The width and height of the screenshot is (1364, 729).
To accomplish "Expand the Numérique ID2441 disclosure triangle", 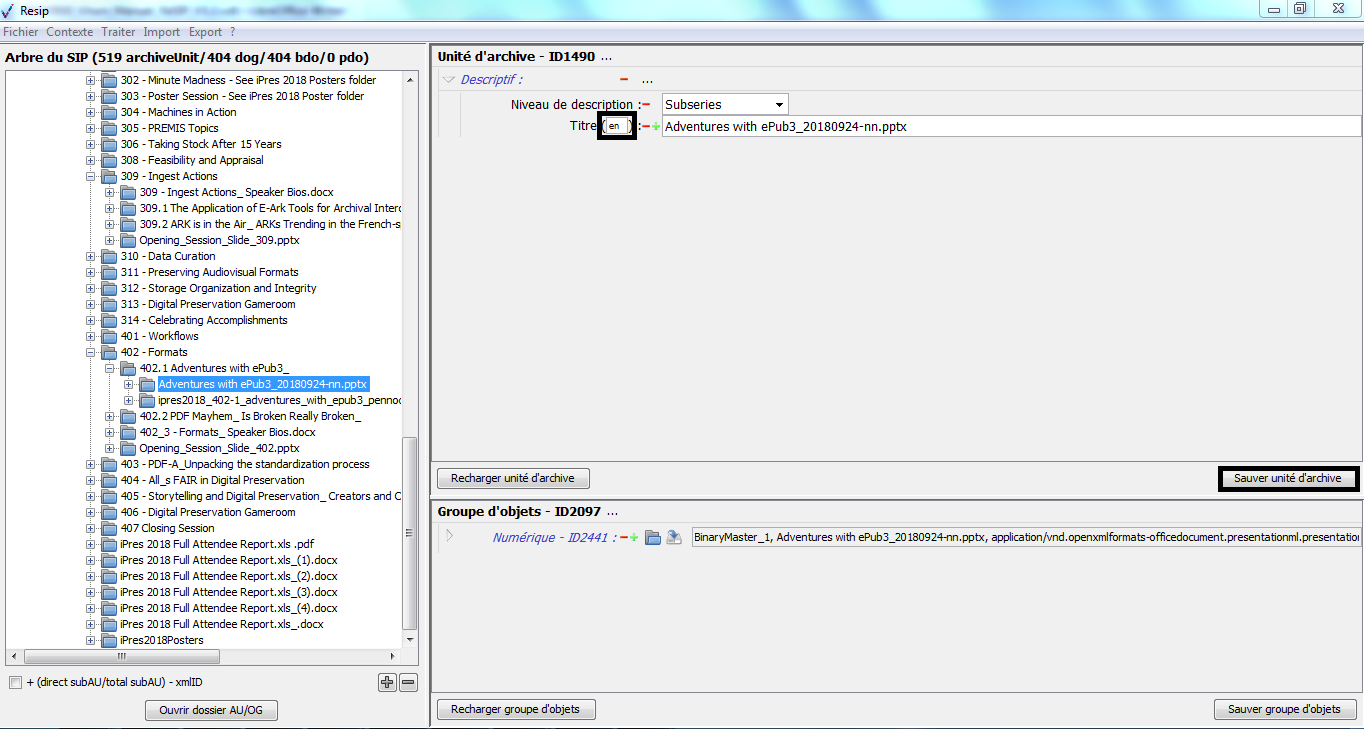I will tap(449, 536).
